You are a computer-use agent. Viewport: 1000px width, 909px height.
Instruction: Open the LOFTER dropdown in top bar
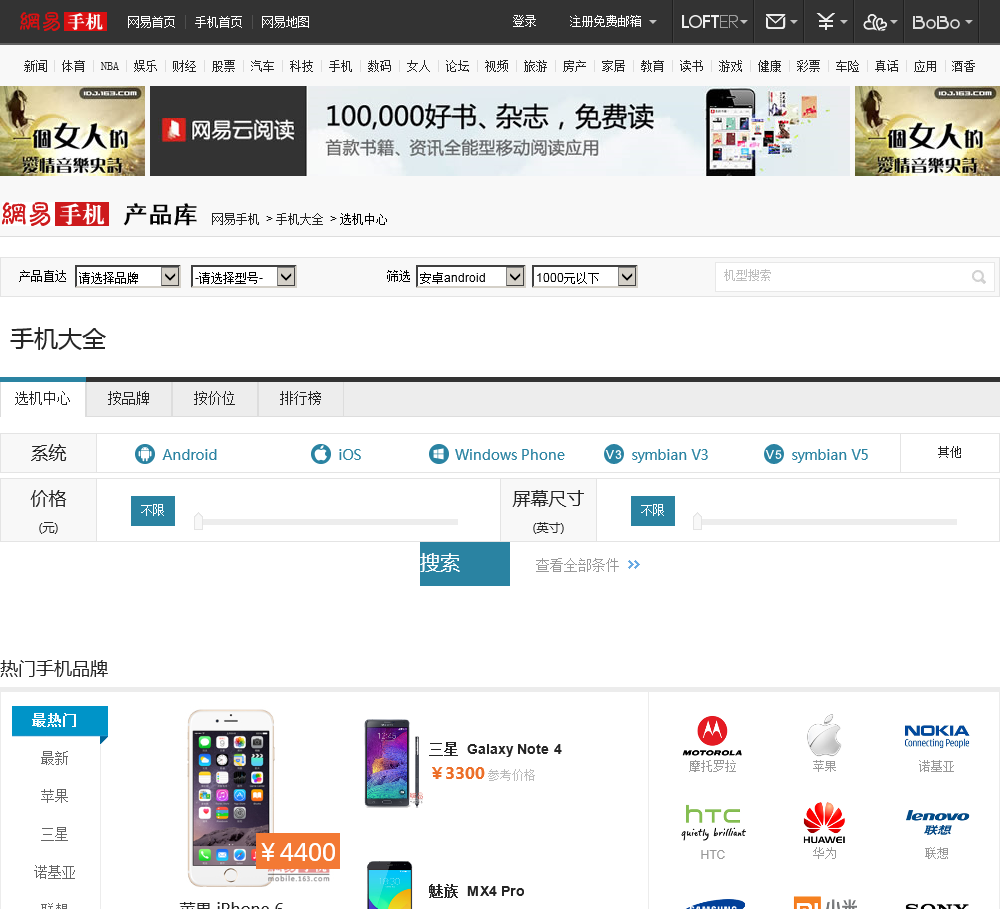pyautogui.click(x=714, y=22)
